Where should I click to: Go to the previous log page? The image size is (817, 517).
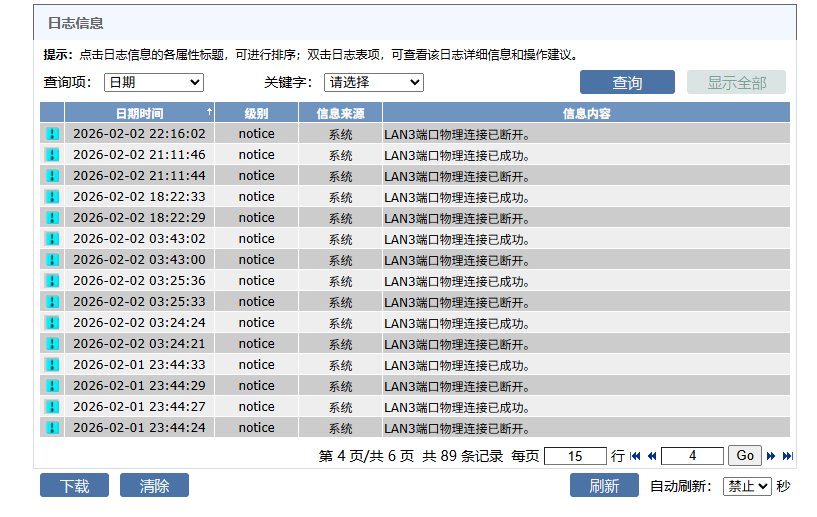point(651,456)
